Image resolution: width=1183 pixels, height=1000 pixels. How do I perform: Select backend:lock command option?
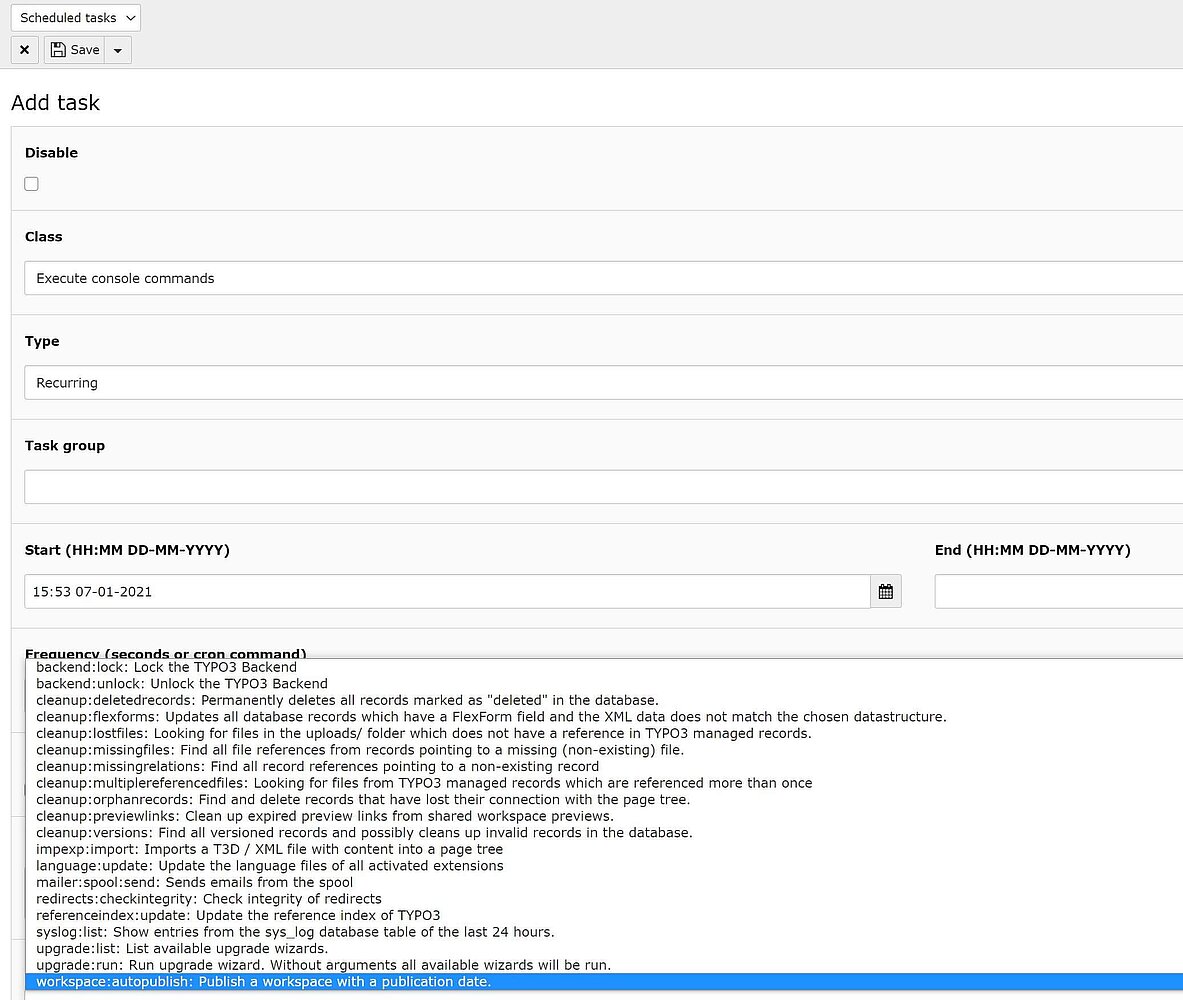[166, 667]
